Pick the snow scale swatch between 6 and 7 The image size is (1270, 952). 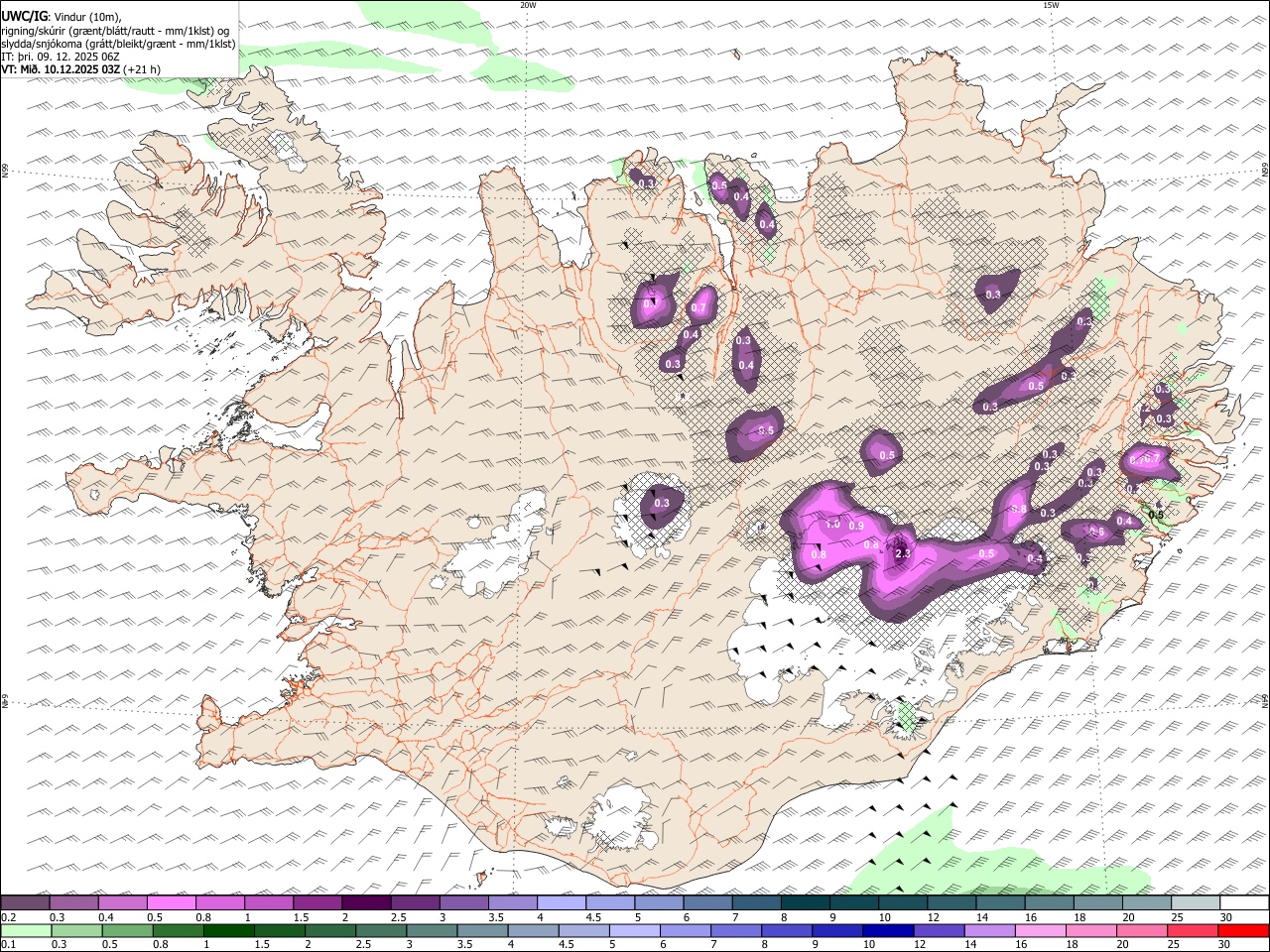coord(707,902)
